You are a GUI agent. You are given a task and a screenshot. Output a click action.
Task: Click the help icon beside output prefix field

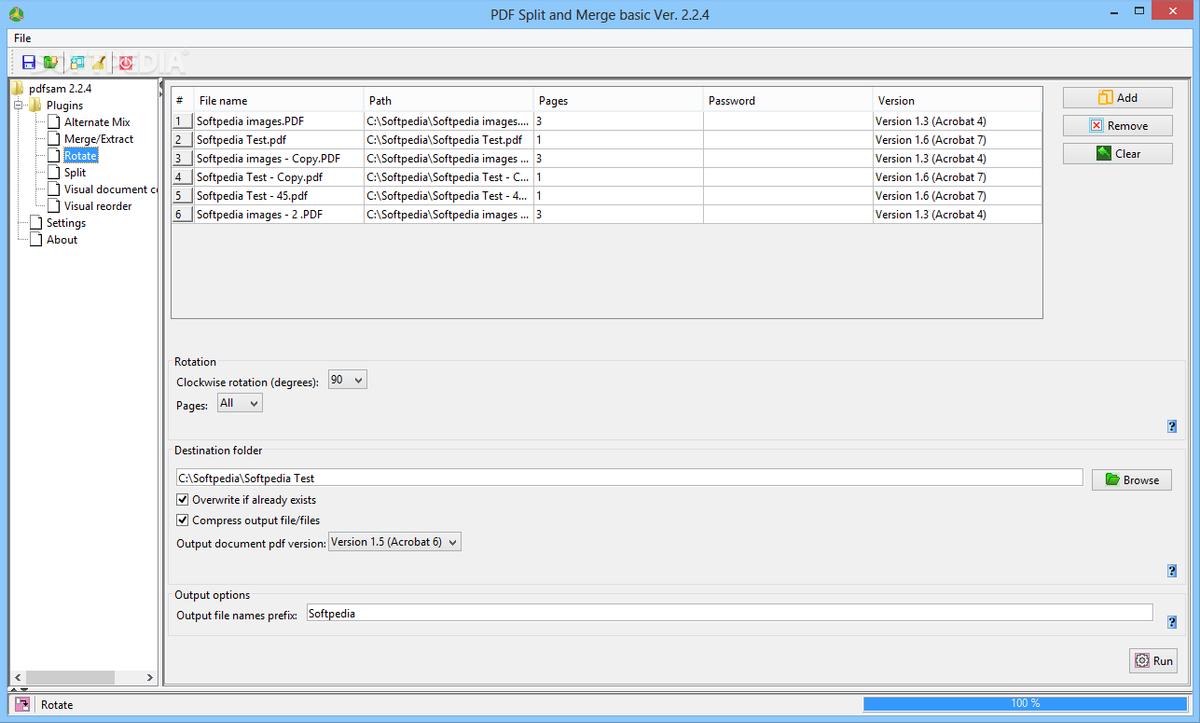pos(1172,622)
